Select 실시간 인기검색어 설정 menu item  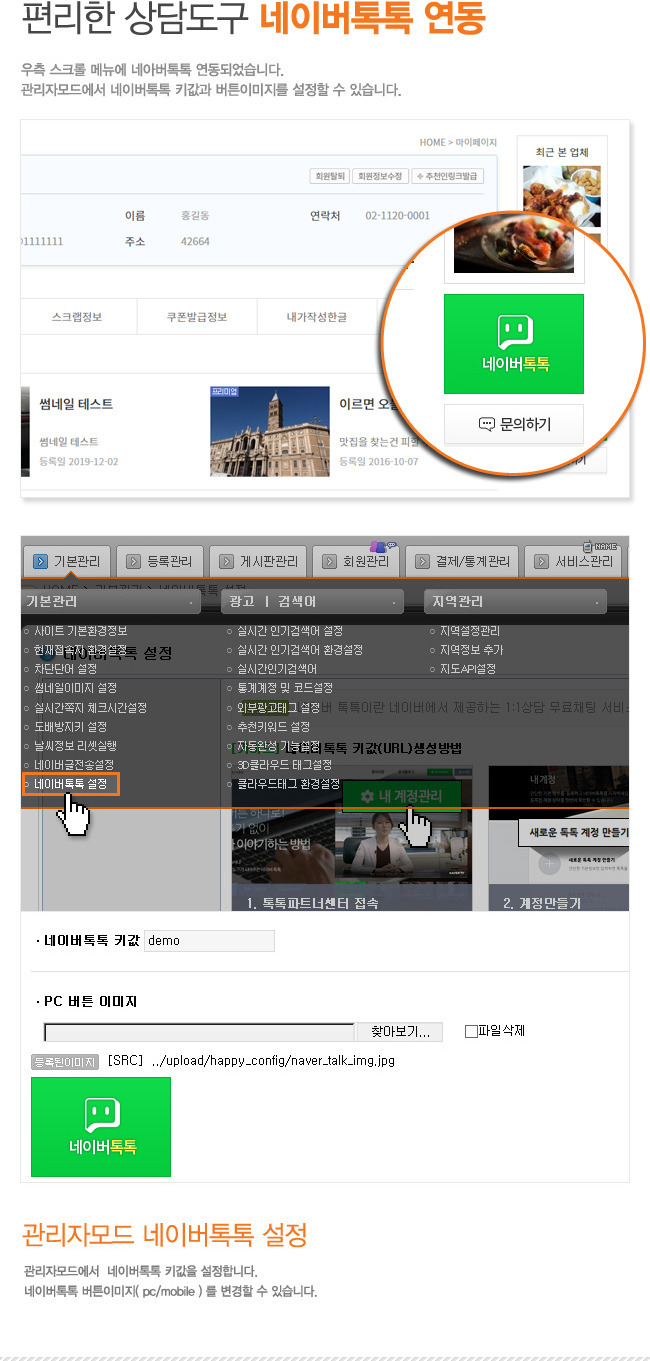[x=290, y=631]
